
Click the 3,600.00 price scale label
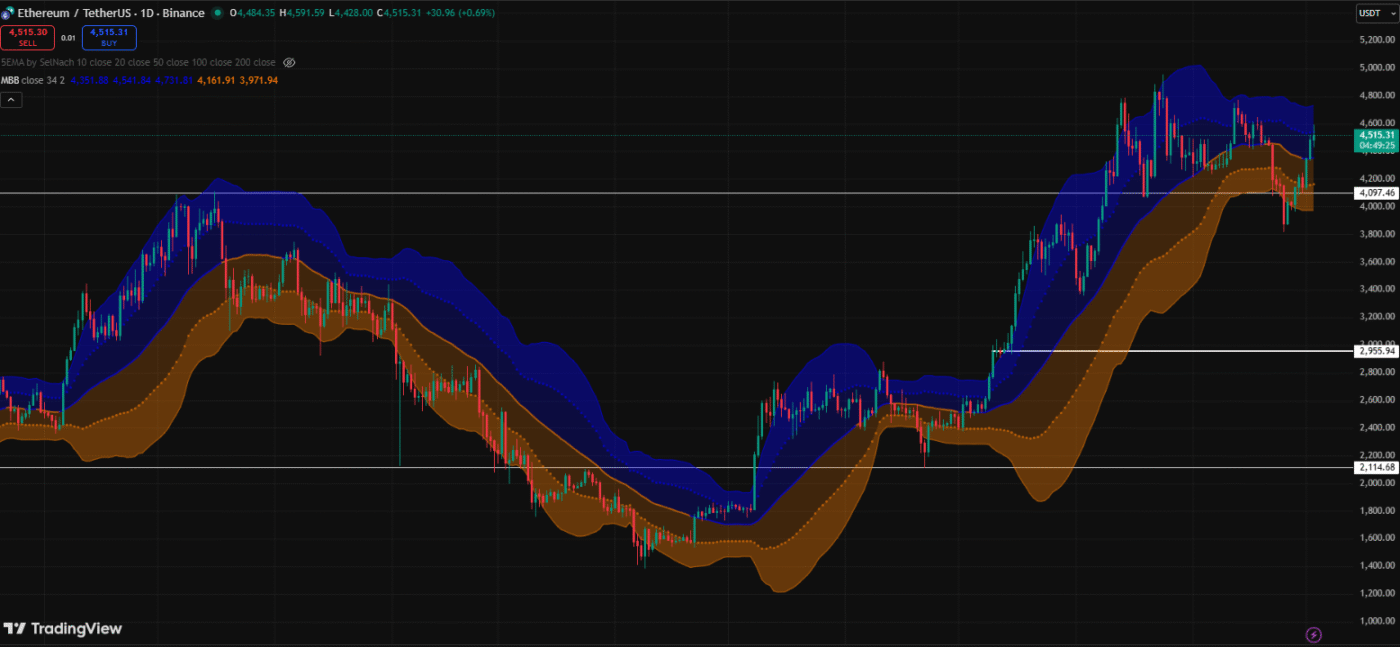pos(1376,261)
